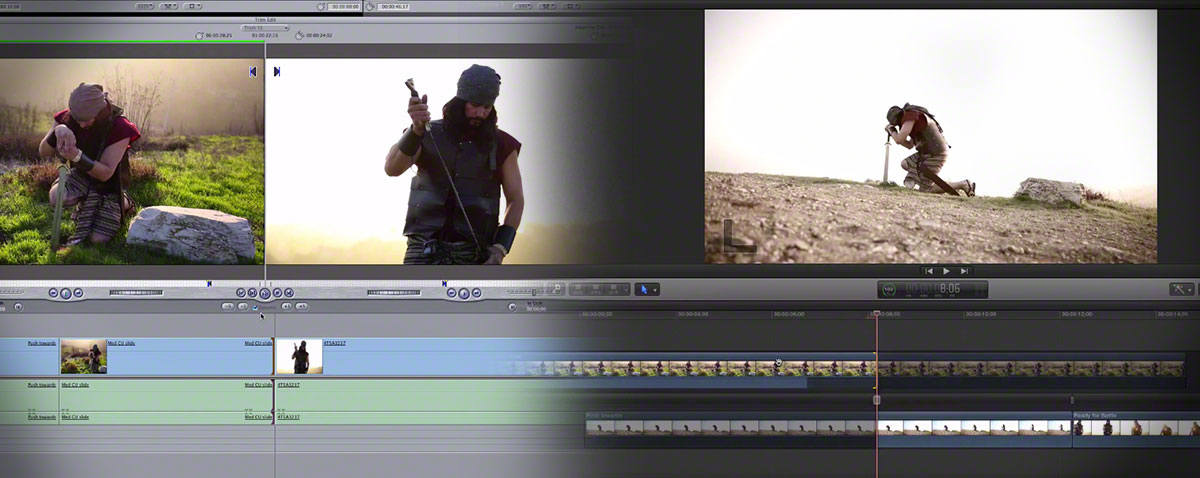The height and width of the screenshot is (478, 1200).
Task: Trim forward five frames with +5 button
Action: 302,305
